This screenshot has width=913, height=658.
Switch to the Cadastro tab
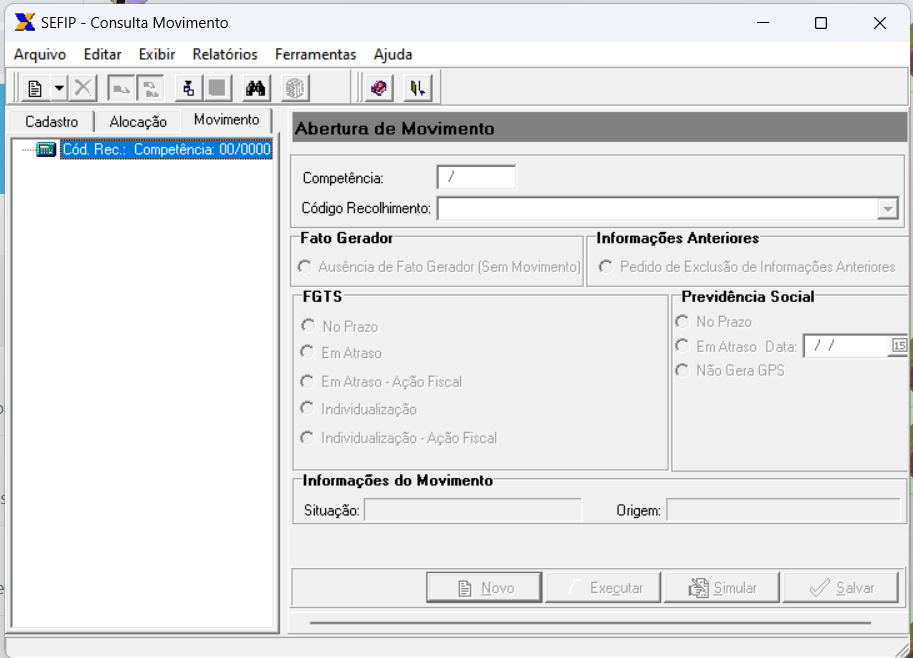[52, 122]
